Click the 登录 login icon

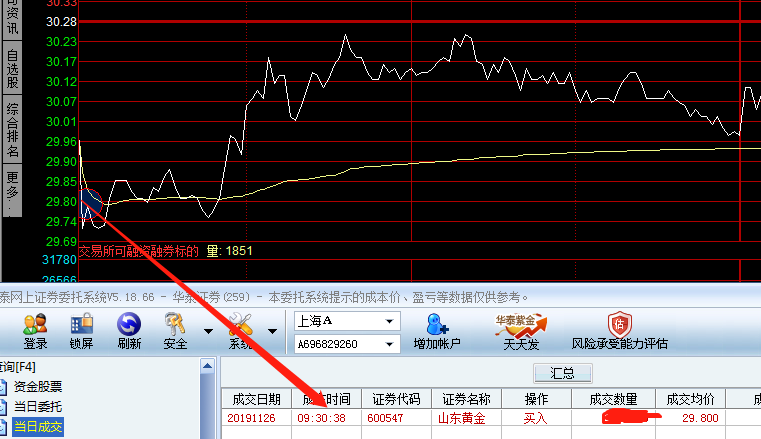(35, 331)
